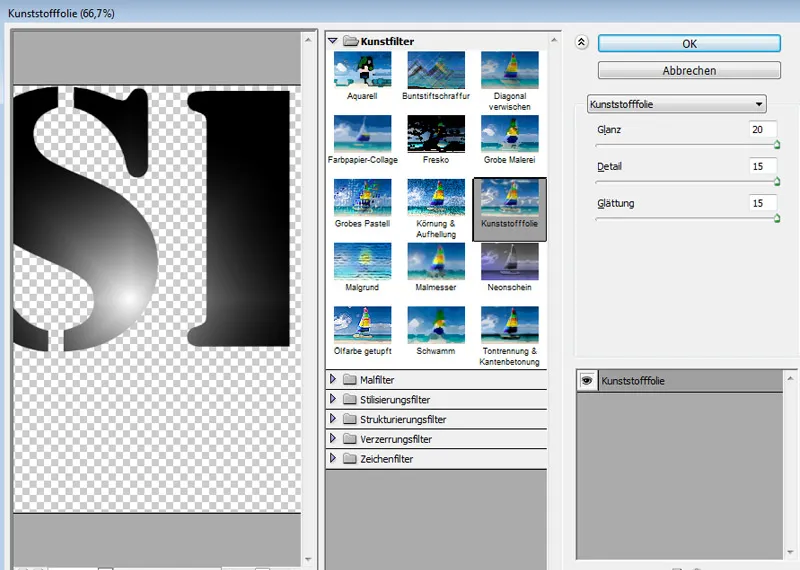
Task: Click the Kunstfilter folder icon
Action: pyautogui.click(x=351, y=41)
